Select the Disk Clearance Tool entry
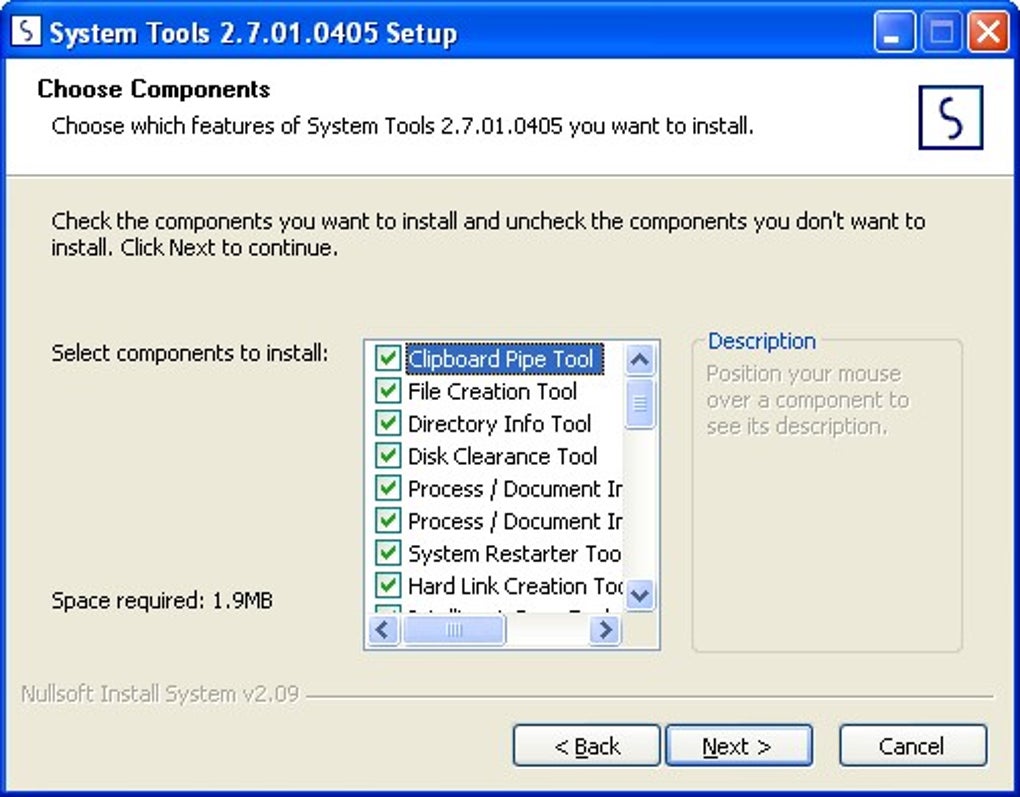The image size is (1020, 797). (x=502, y=456)
